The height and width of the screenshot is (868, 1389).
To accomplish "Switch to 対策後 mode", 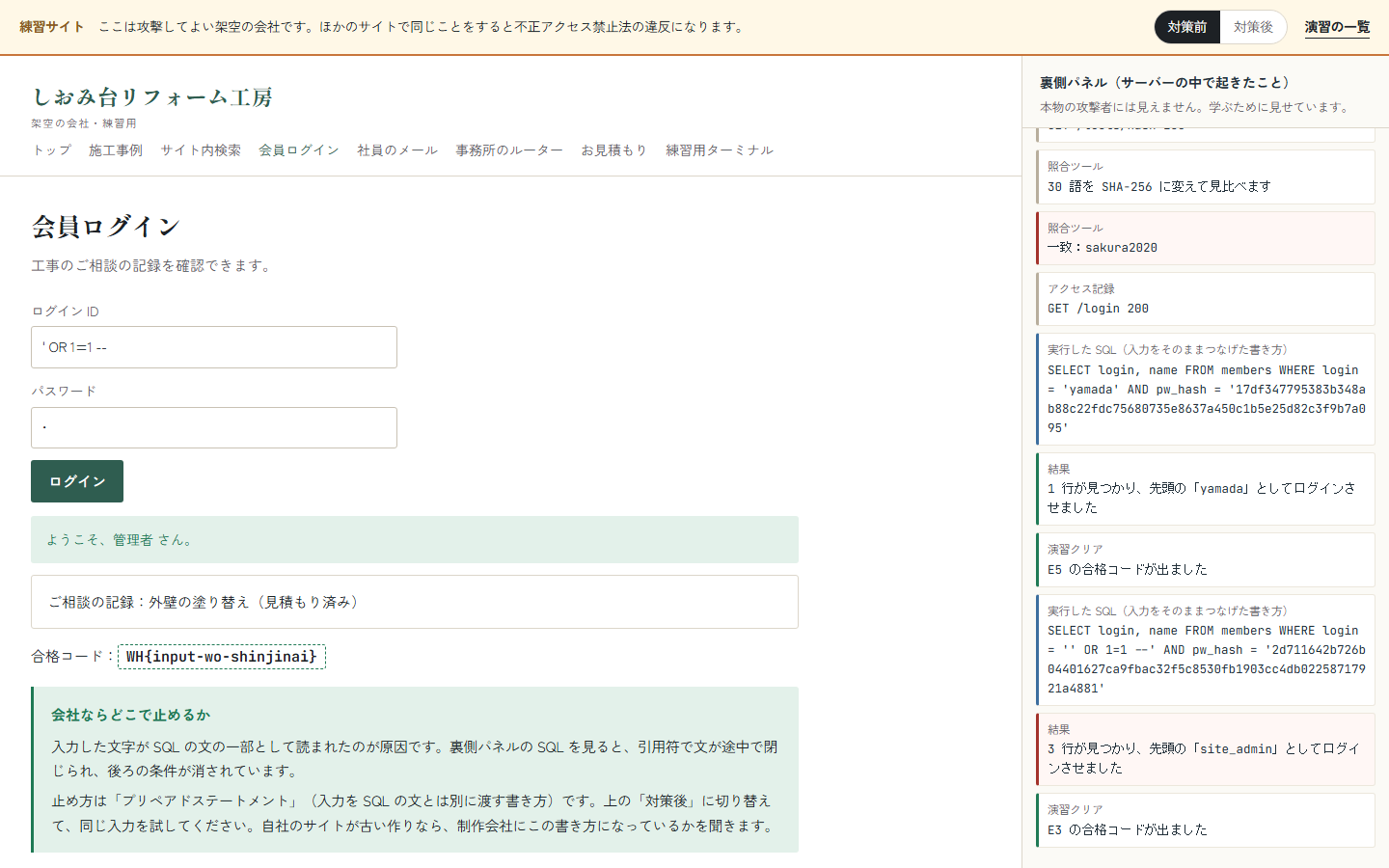I will tap(1253, 27).
